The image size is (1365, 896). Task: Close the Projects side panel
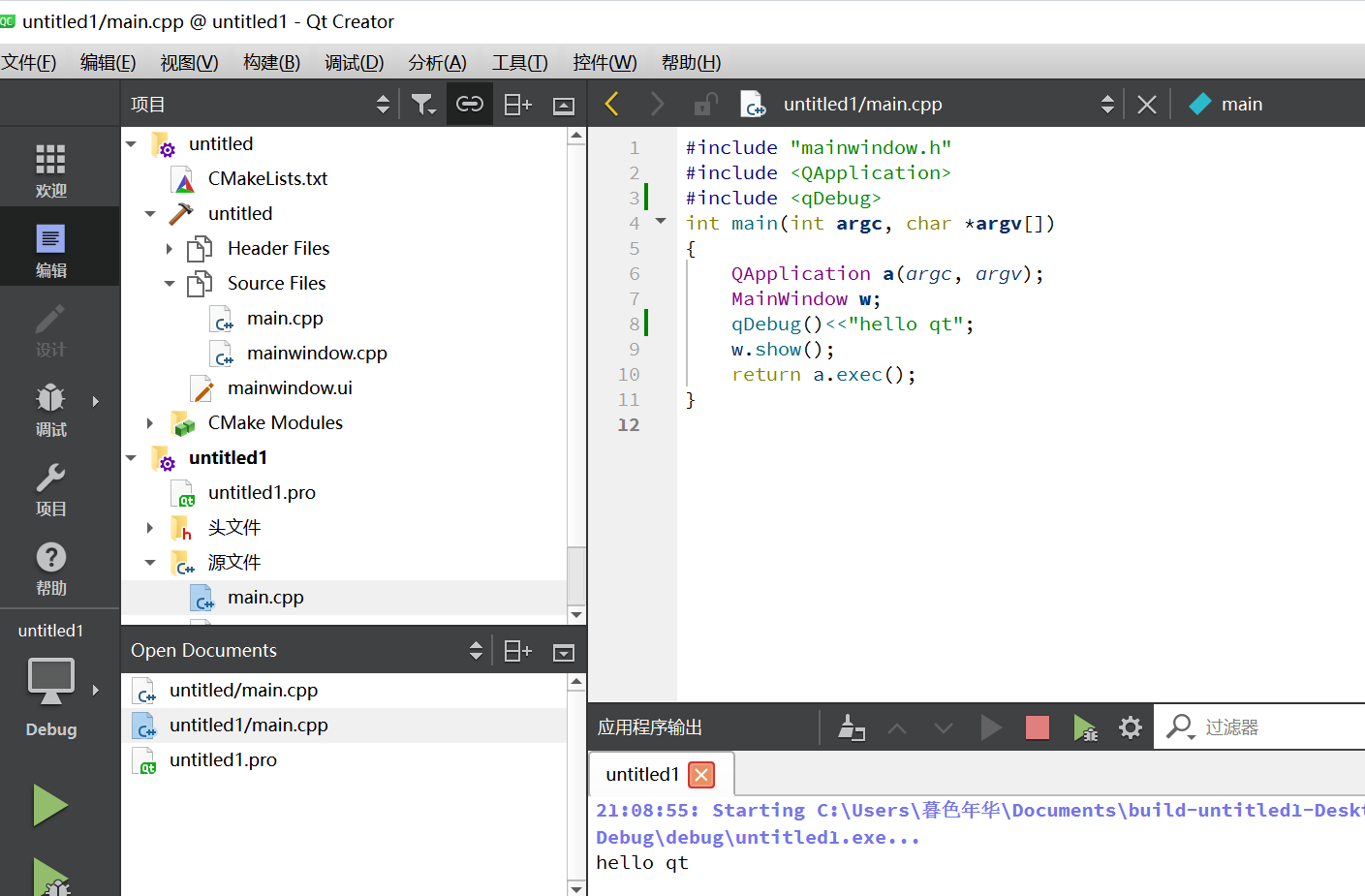[564, 105]
